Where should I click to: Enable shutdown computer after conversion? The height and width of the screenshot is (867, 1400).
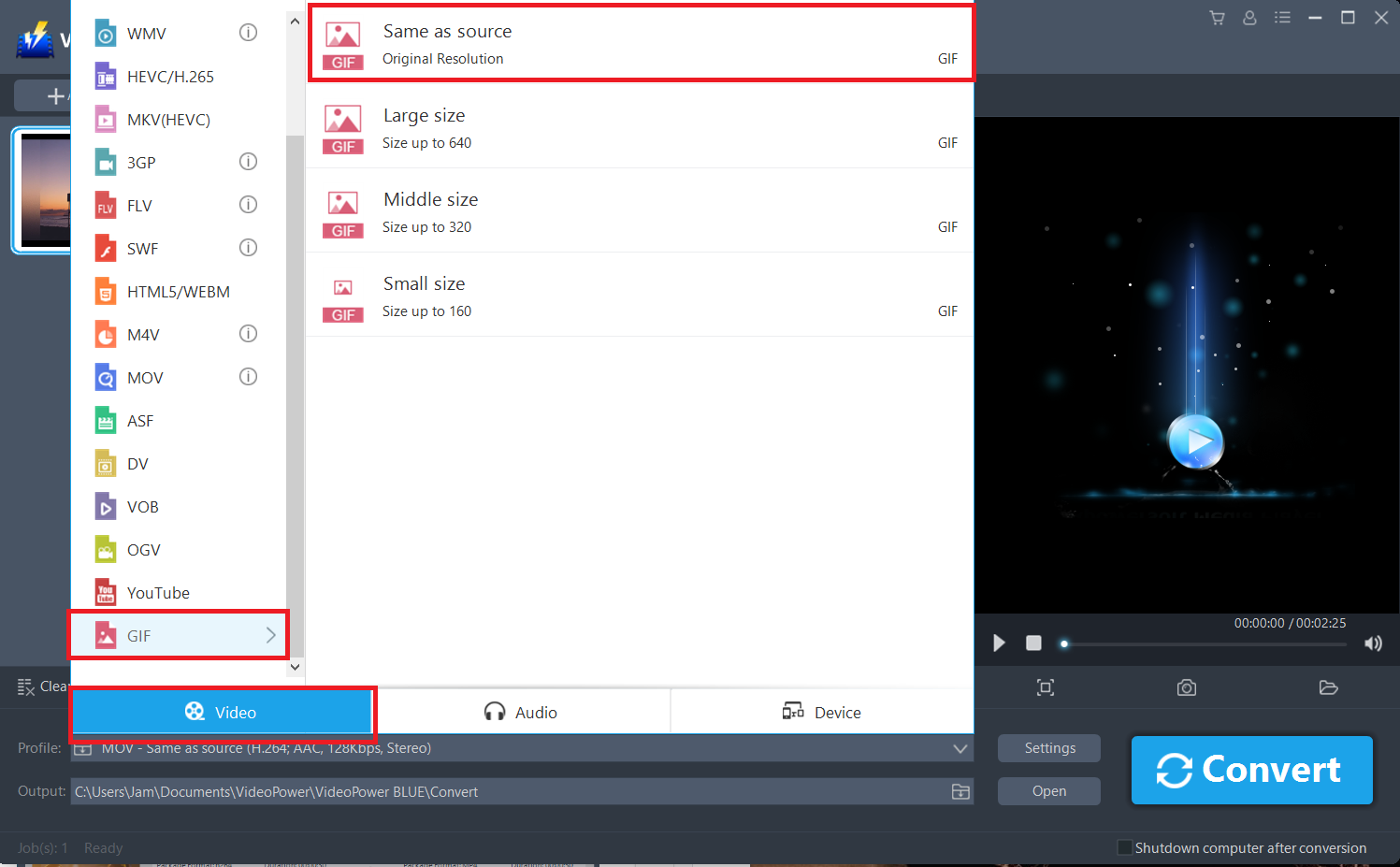coord(1124,847)
